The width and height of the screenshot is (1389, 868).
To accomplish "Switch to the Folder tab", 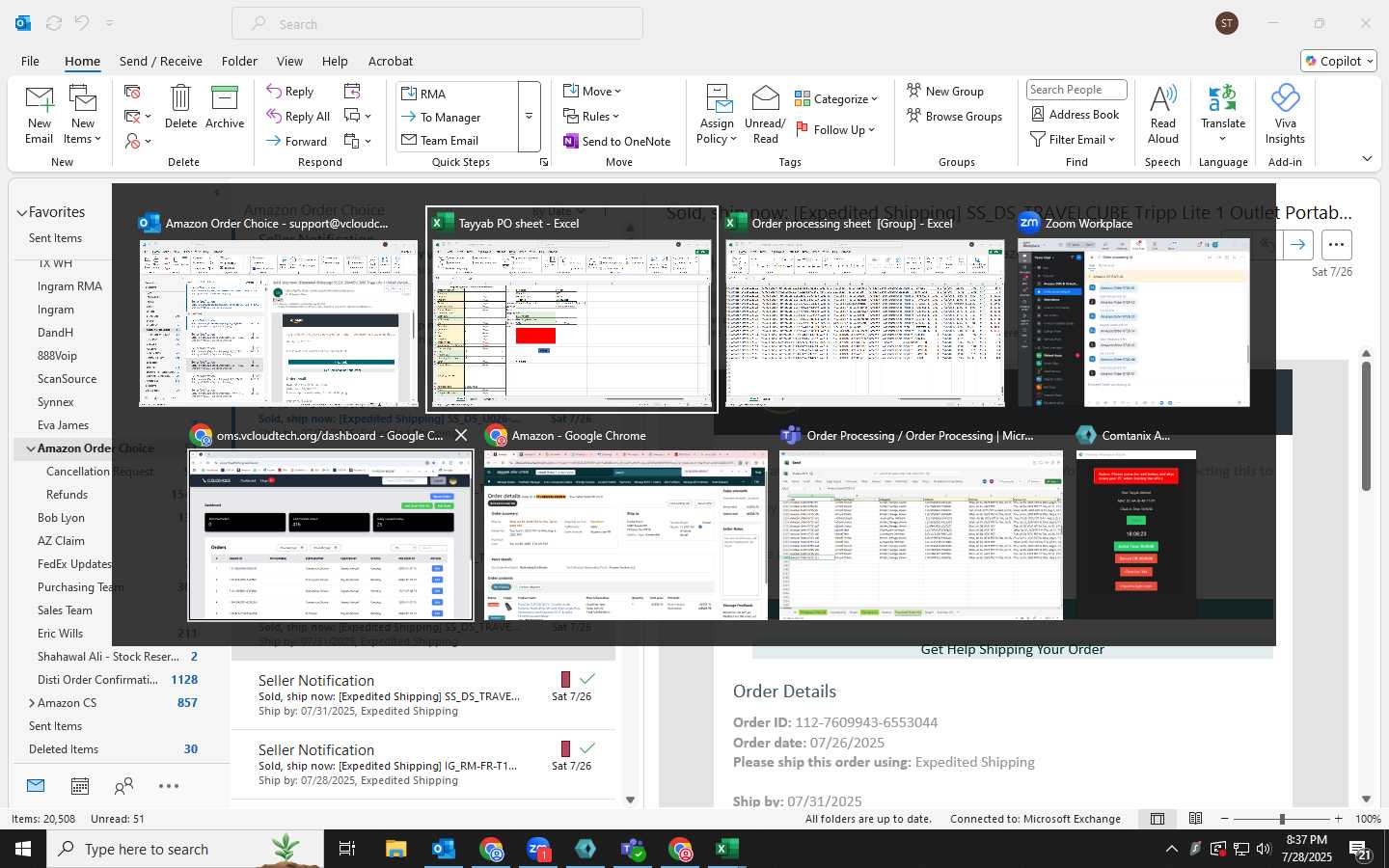I will pyautogui.click(x=239, y=61).
